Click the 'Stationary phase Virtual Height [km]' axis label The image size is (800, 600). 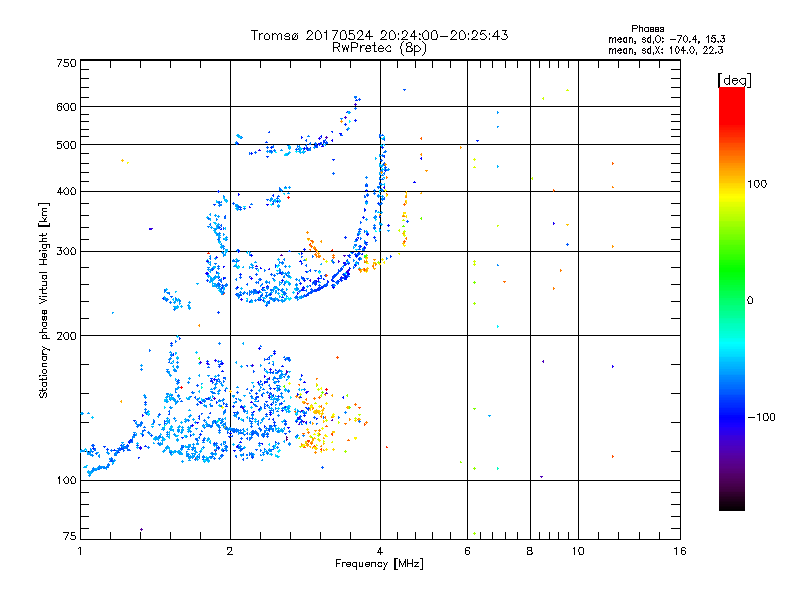(x=44, y=300)
